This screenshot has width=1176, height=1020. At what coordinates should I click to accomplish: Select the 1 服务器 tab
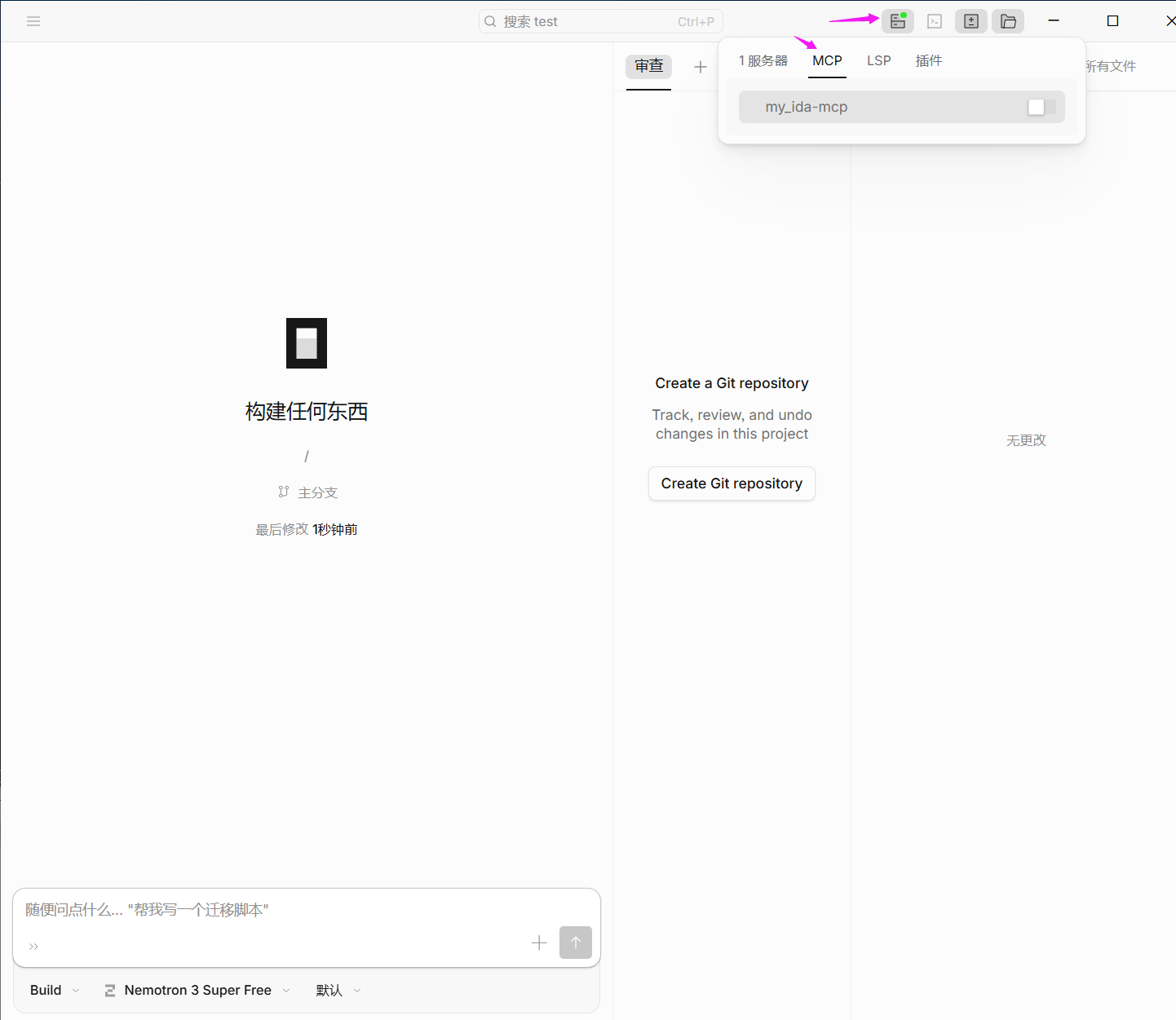coord(763,61)
